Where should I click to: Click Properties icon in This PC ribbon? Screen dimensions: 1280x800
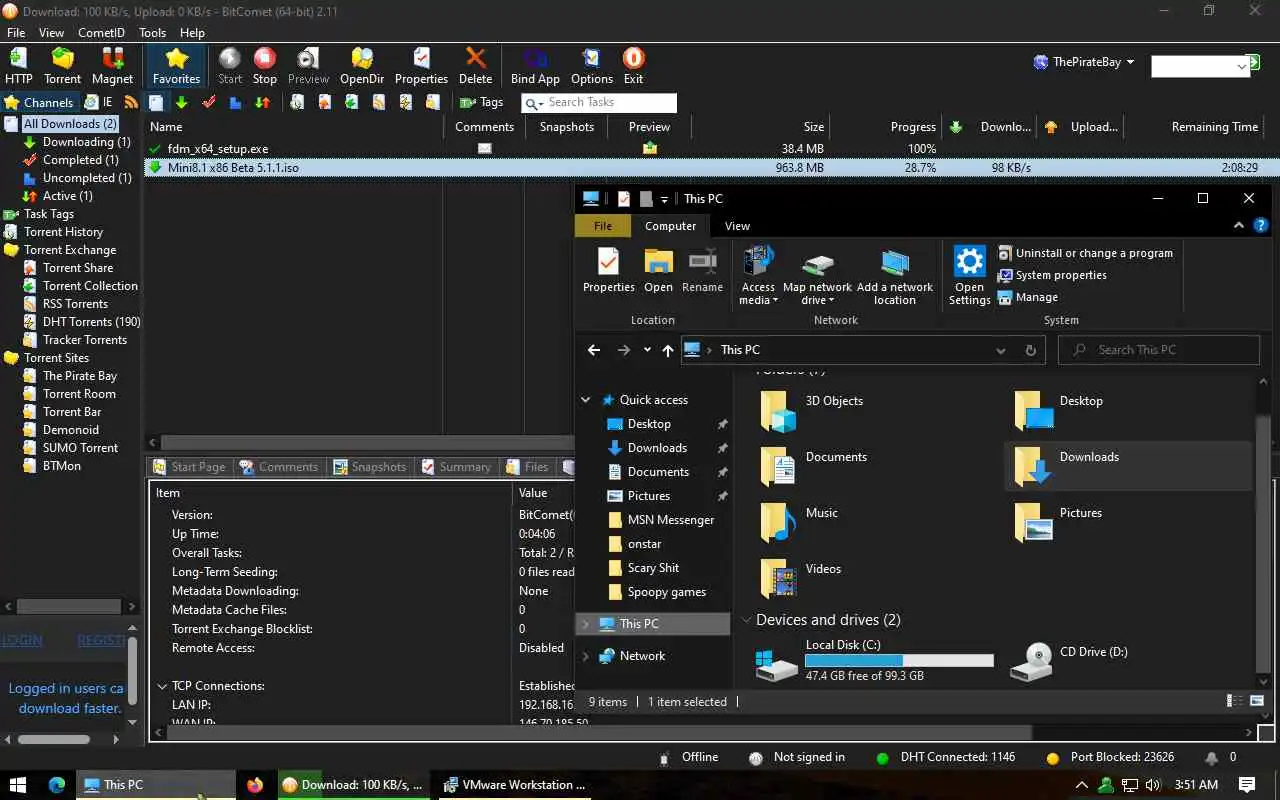[608, 271]
